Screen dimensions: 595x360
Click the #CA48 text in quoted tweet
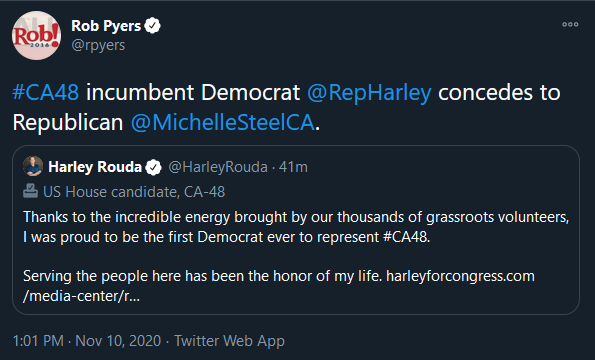(406, 237)
